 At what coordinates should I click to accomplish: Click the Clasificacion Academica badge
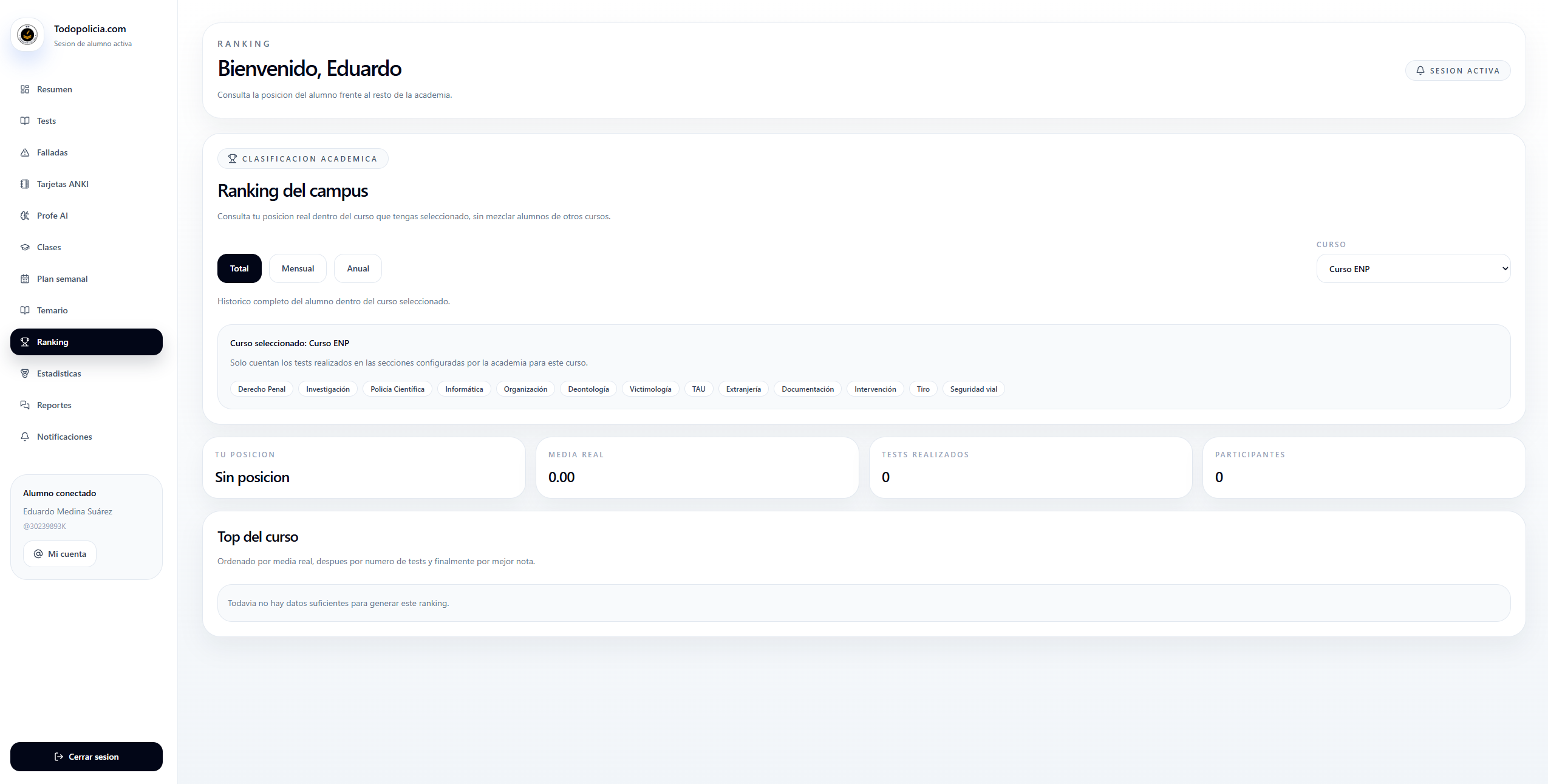coord(302,159)
